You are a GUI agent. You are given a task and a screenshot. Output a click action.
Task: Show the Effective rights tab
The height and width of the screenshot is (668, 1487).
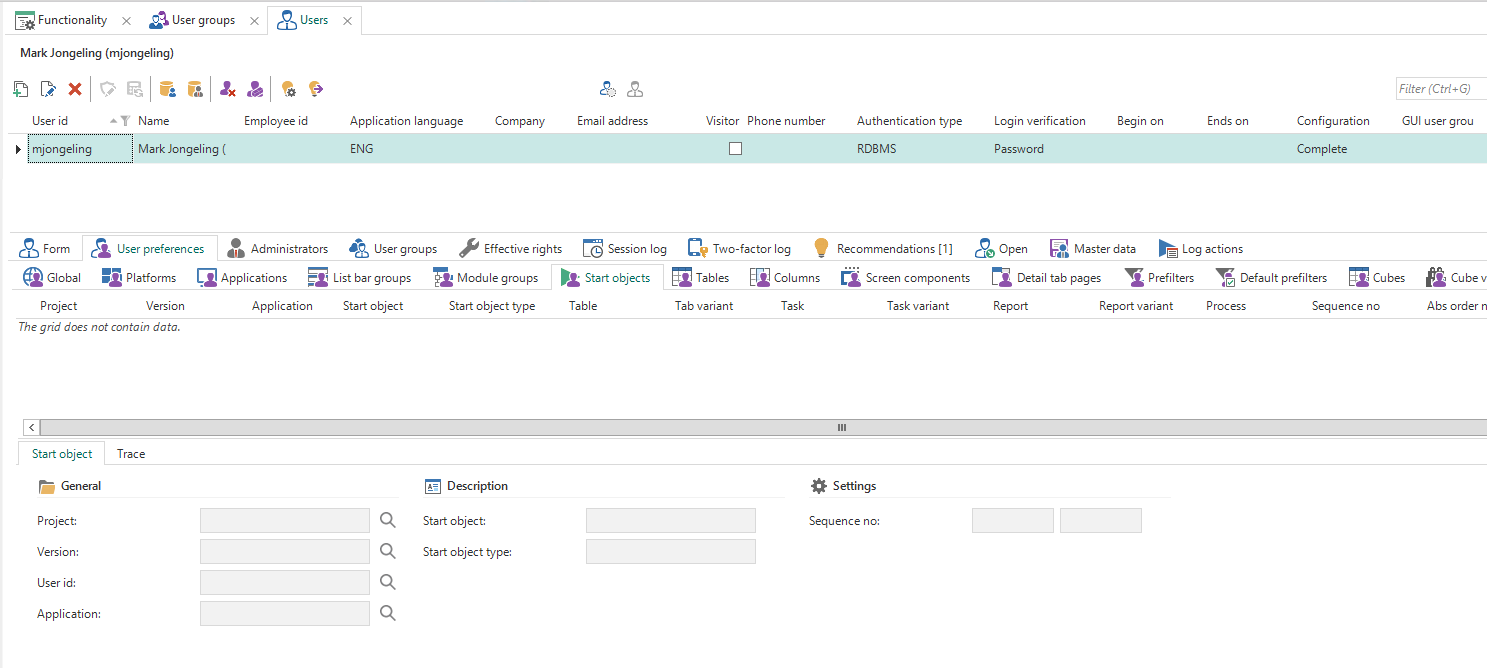[510, 248]
